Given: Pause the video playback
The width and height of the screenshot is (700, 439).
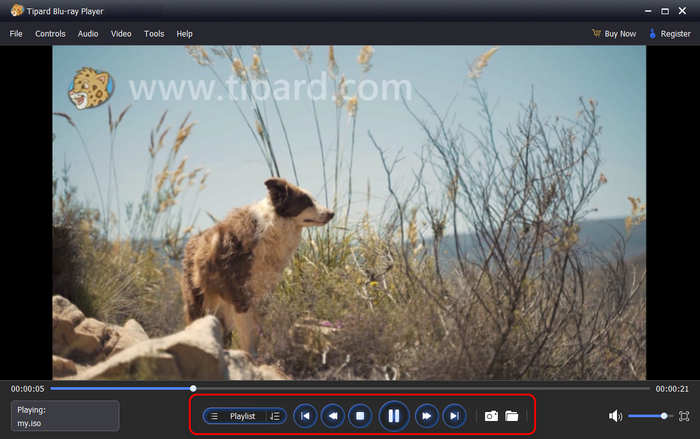Looking at the screenshot, I should (x=393, y=416).
